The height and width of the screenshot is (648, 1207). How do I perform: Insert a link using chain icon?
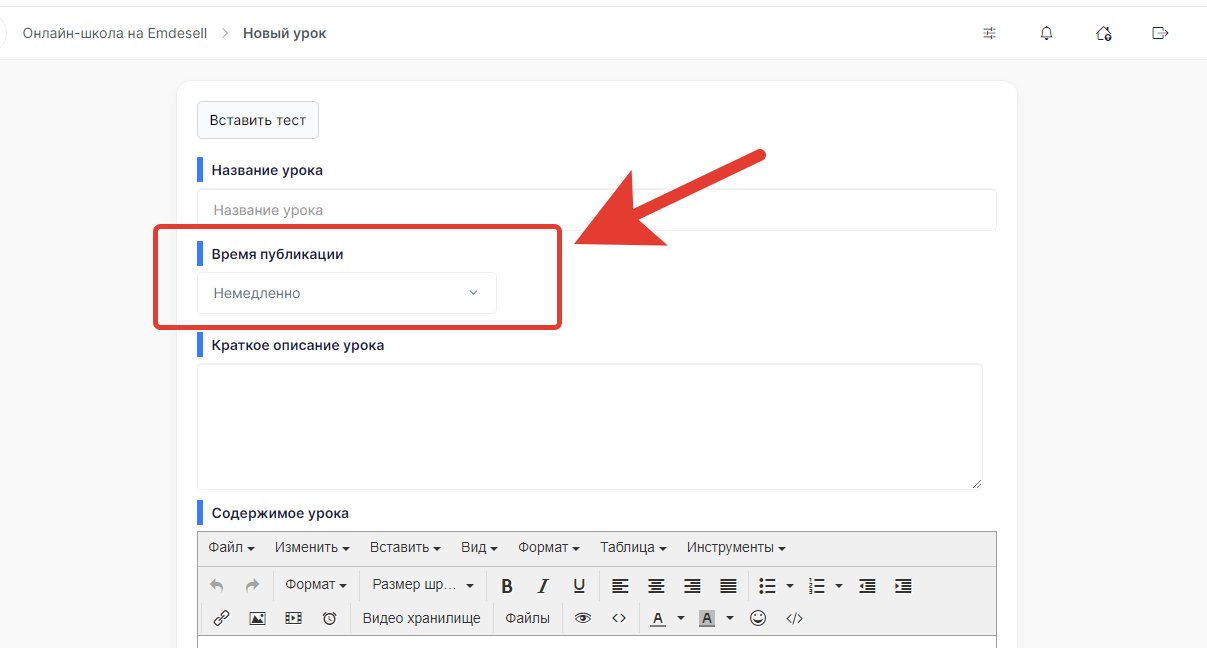pyautogui.click(x=222, y=618)
